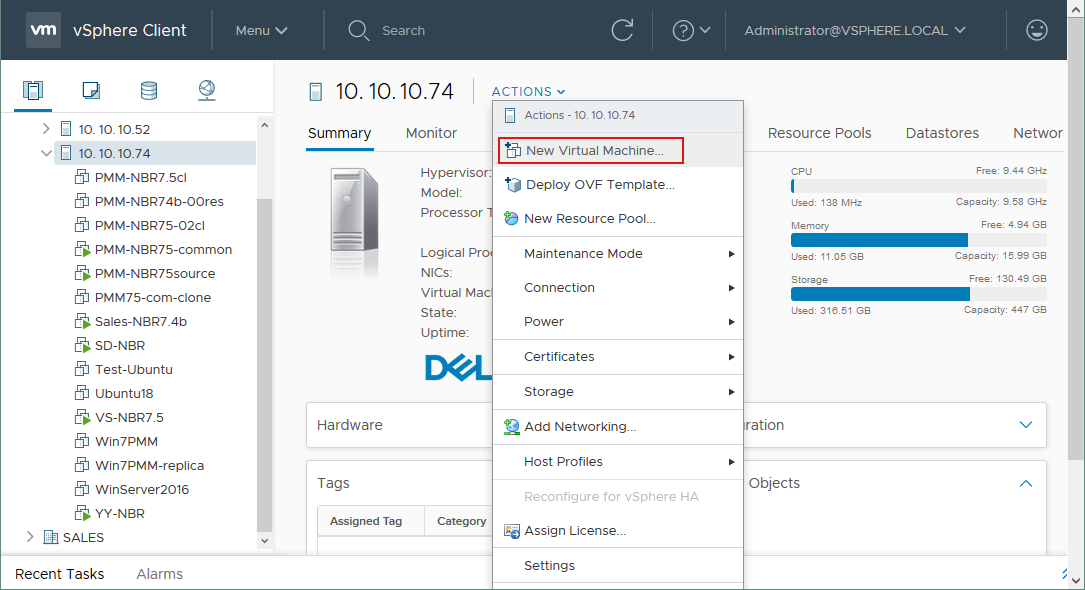Expand the SALES tree node
The image size is (1085, 590).
coord(30,537)
